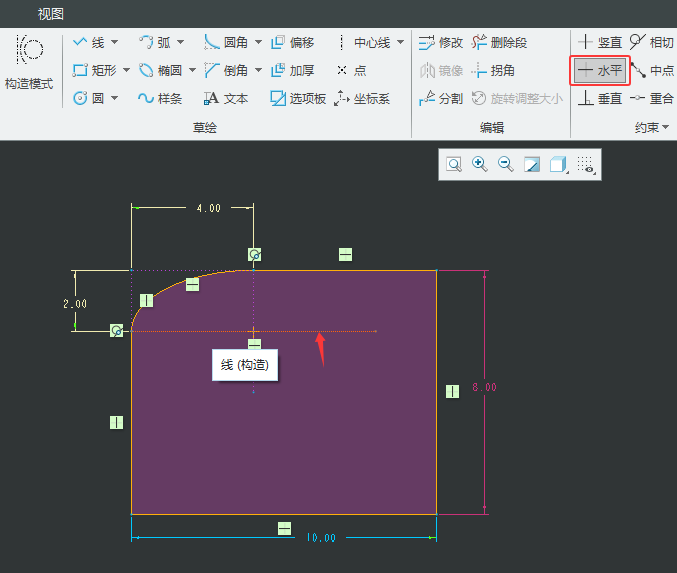Select the Point (点) tool
677x573 pixels.
click(351, 70)
